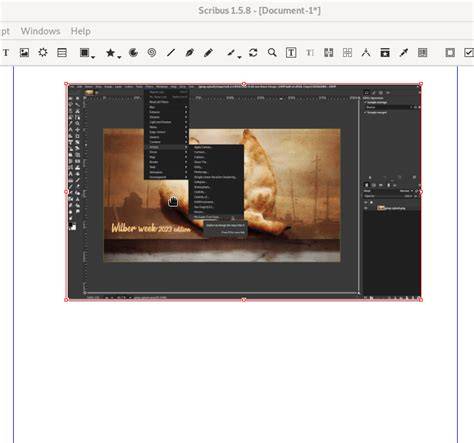Open the Calligraphic Line dropdown arrow

pyautogui.click(x=240, y=57)
